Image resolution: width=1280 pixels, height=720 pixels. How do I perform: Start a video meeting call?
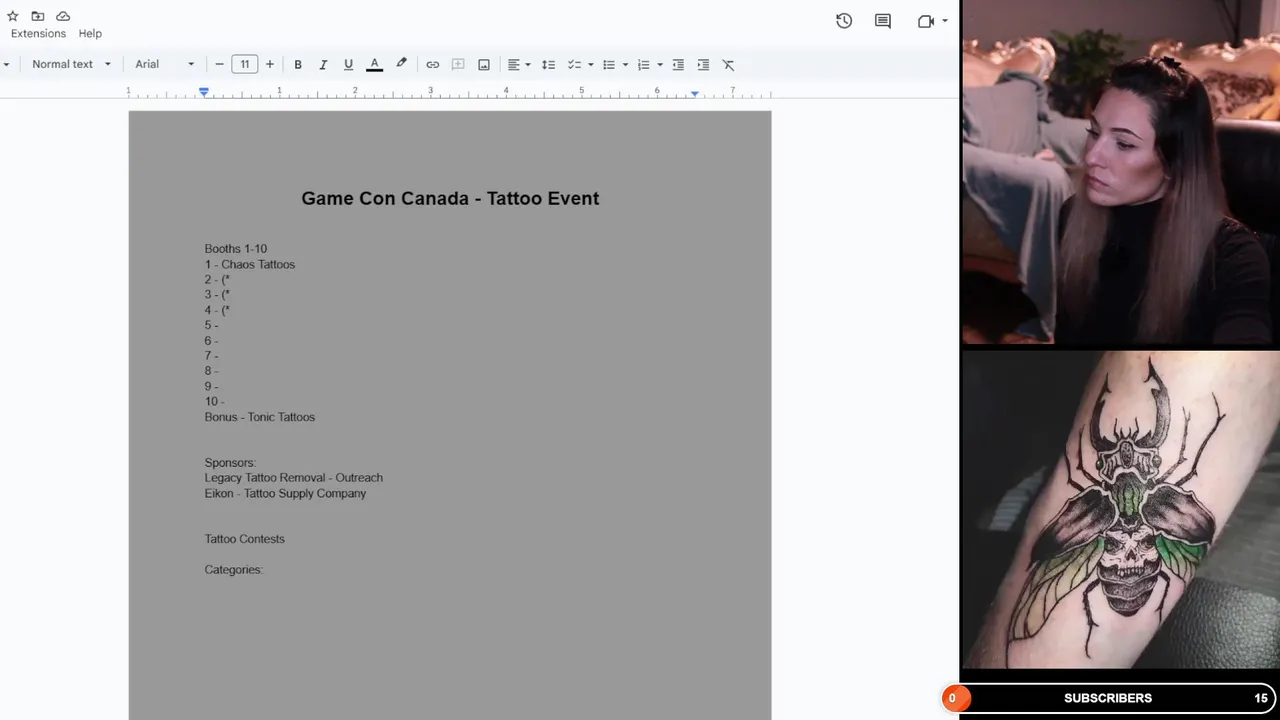coord(925,21)
